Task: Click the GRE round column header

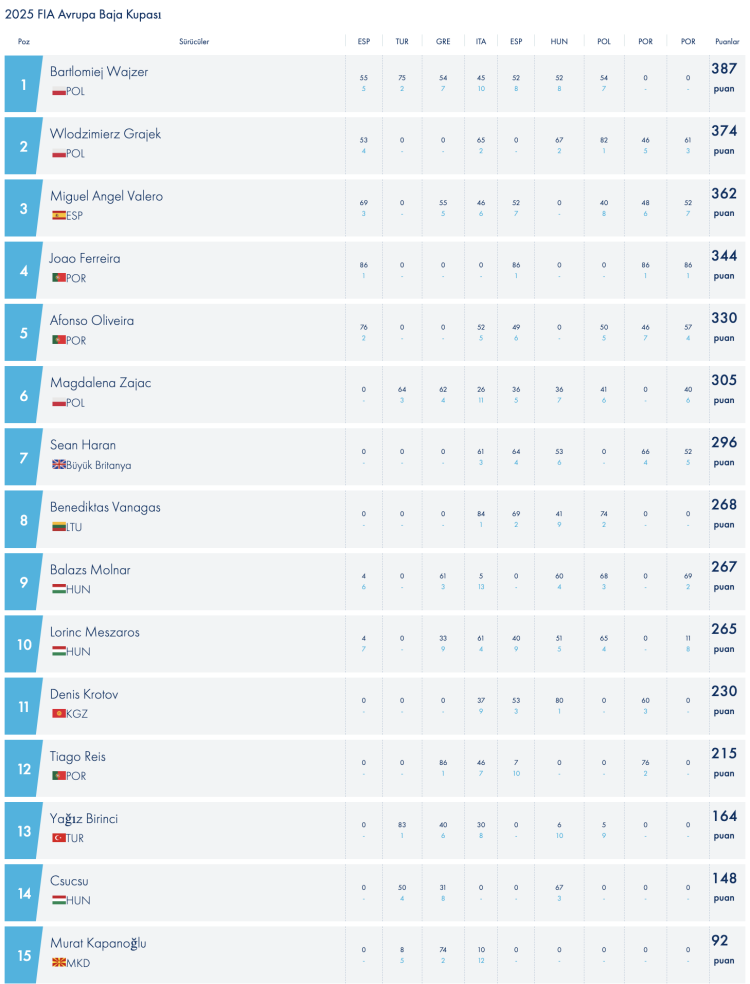Action: pyautogui.click(x=443, y=42)
